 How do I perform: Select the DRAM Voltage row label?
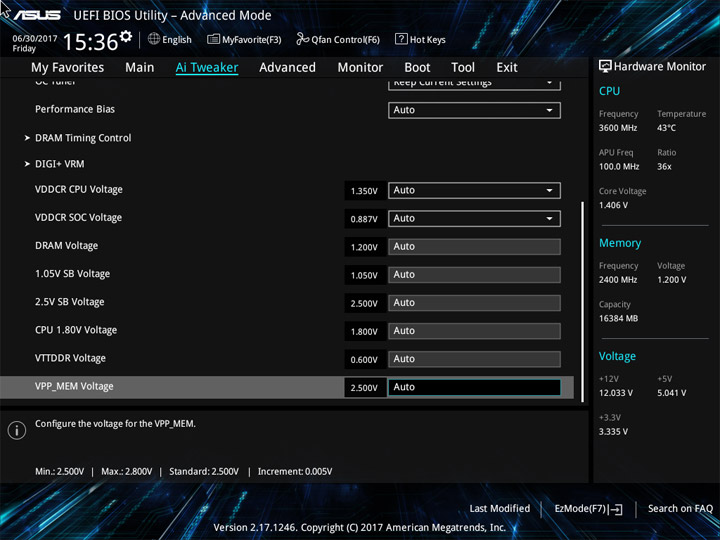tap(67, 246)
